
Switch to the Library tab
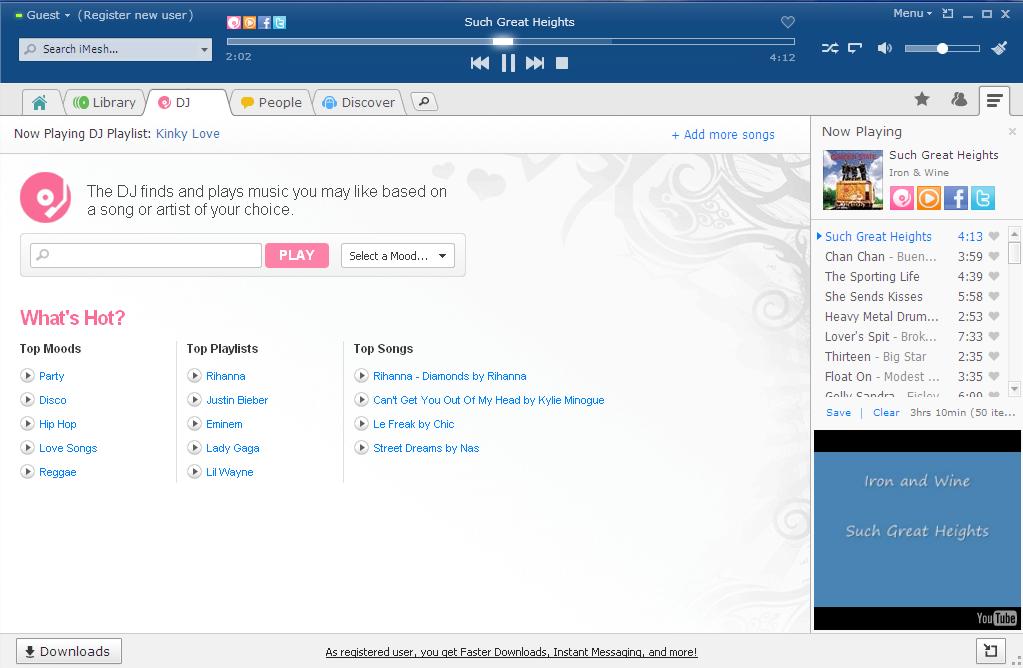click(105, 102)
